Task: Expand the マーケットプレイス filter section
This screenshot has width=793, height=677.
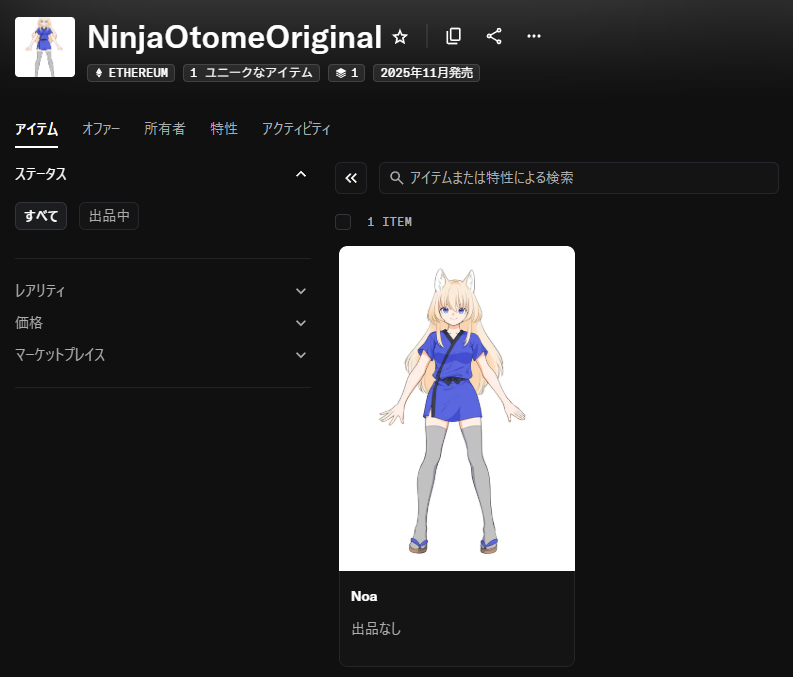Action: 301,355
